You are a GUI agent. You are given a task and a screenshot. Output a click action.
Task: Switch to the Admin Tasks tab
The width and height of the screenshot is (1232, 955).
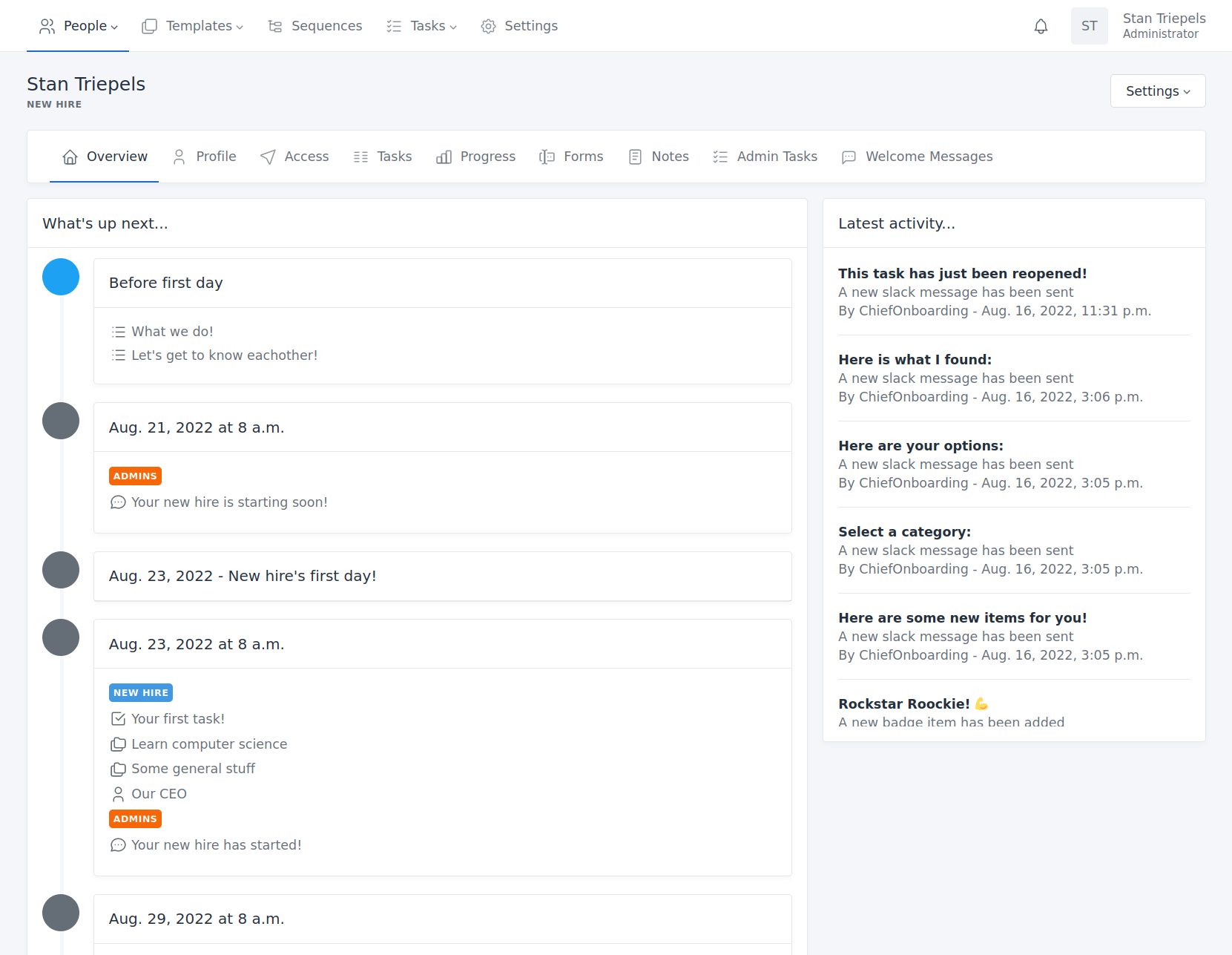pyautogui.click(x=765, y=157)
